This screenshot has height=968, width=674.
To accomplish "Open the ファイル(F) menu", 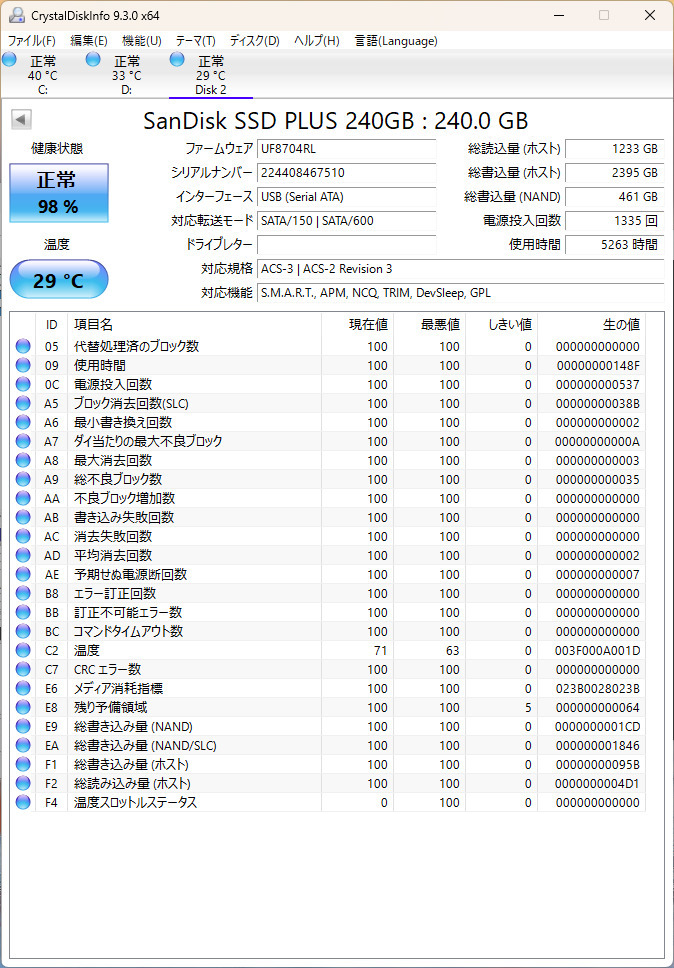I will (x=31, y=41).
